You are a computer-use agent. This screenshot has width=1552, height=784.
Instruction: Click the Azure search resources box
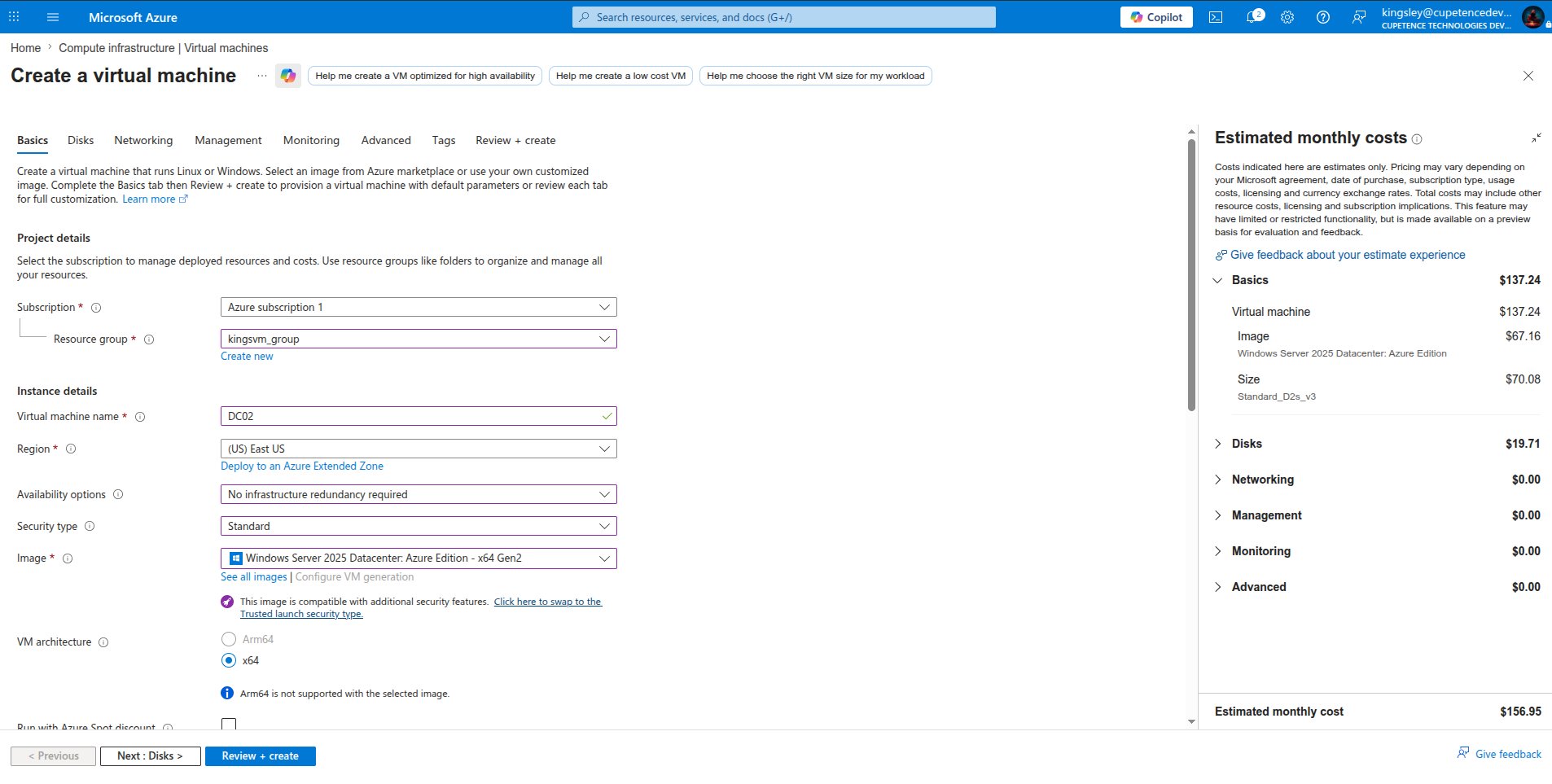(784, 17)
